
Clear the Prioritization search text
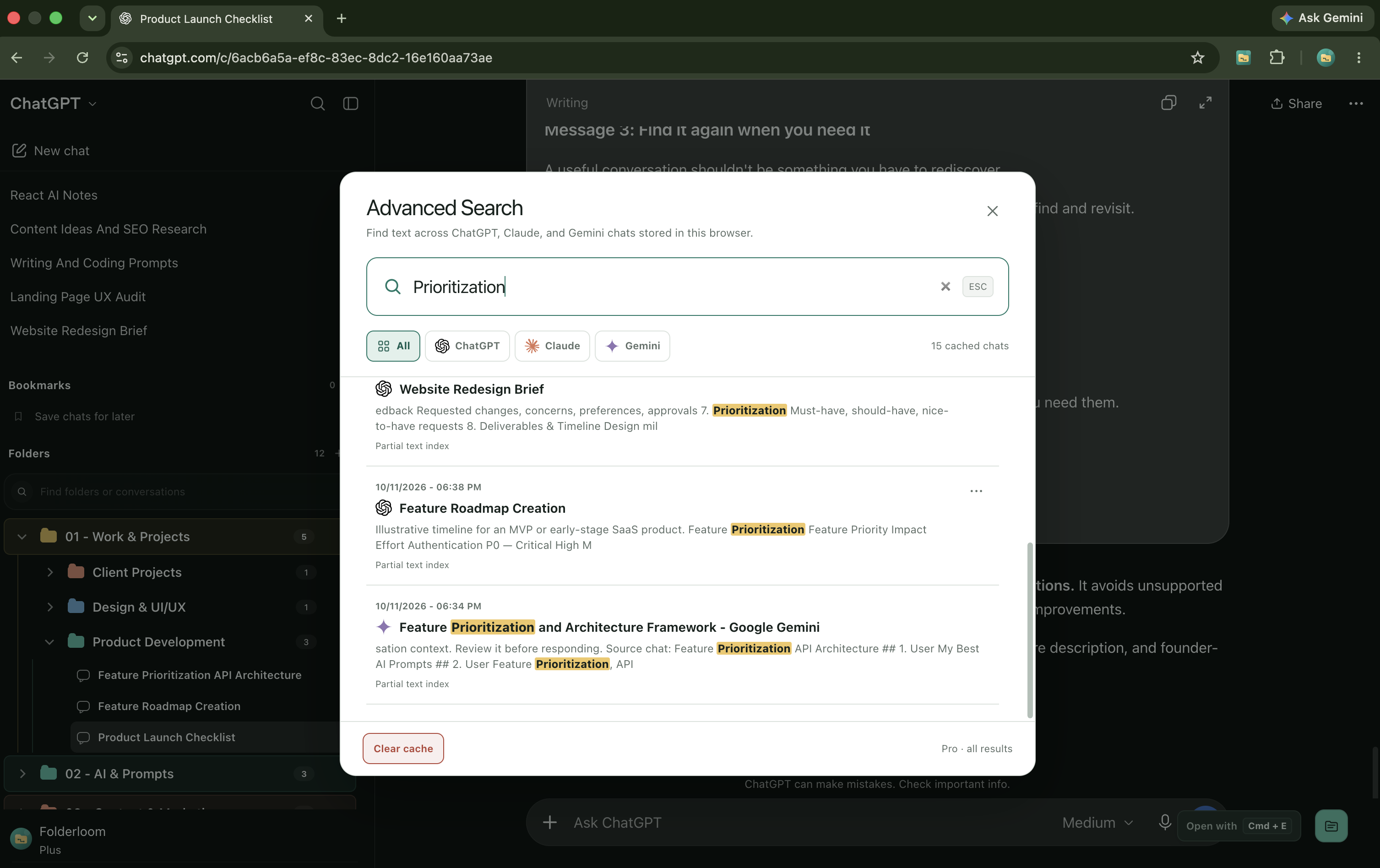[x=945, y=287]
